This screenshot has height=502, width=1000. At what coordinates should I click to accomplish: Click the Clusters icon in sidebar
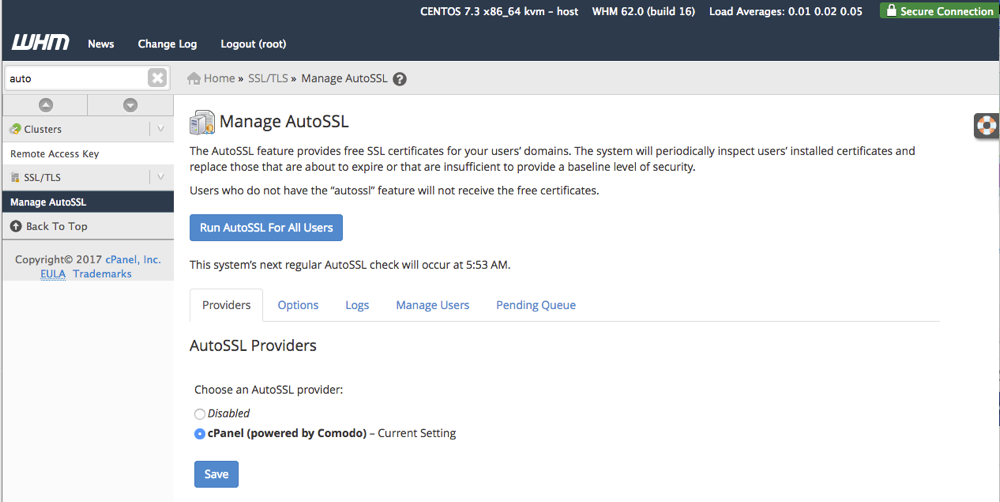click(x=15, y=129)
